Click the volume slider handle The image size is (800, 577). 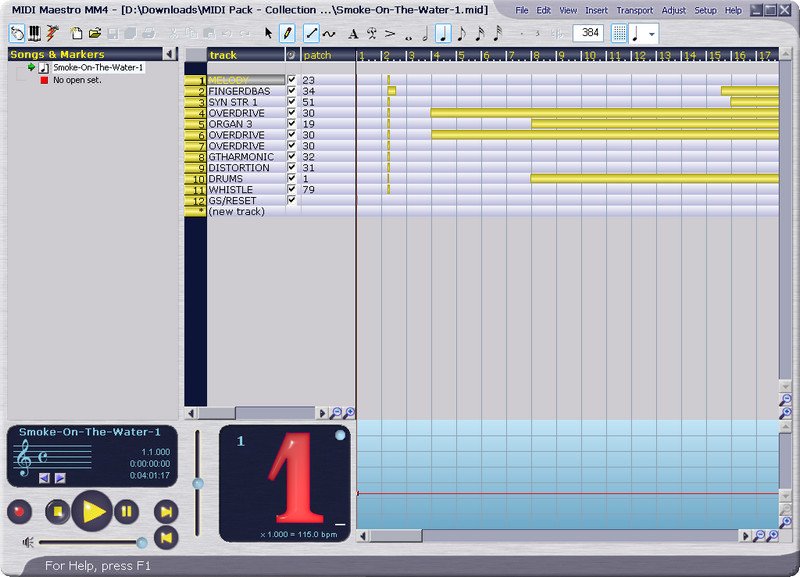(x=142, y=542)
